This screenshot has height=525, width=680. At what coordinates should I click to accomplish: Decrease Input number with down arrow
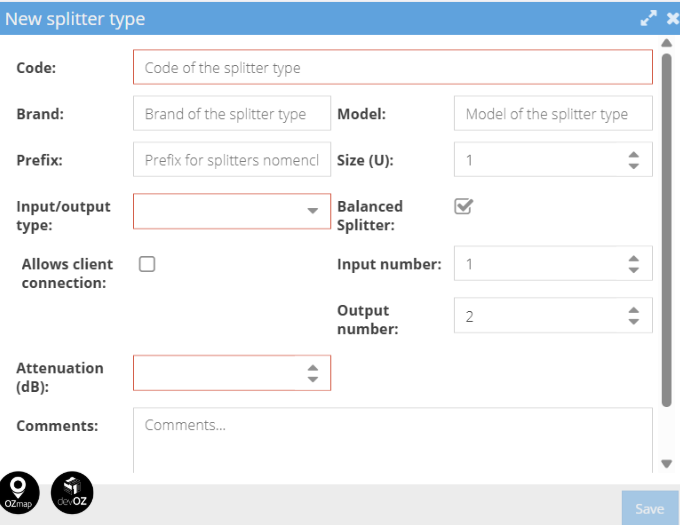pyautogui.click(x=634, y=270)
